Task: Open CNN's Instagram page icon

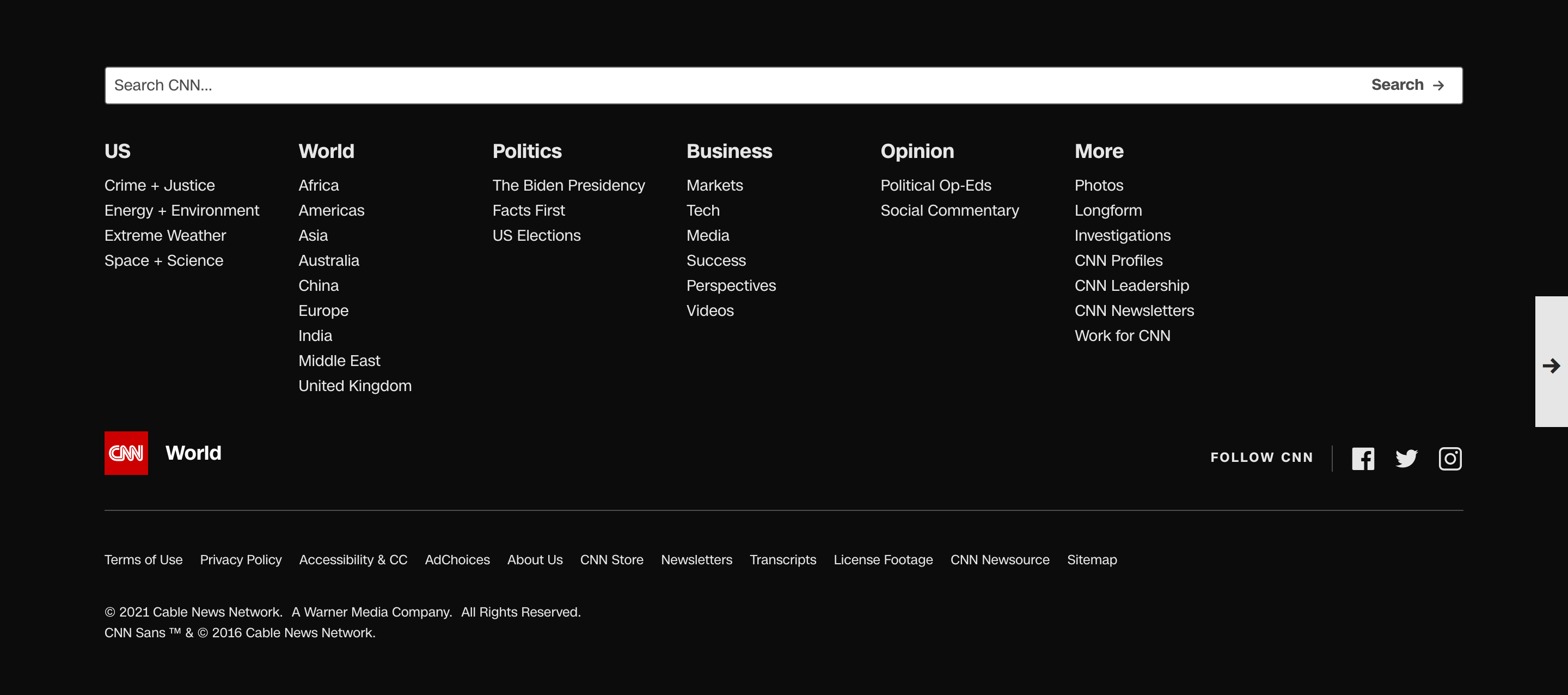Action: click(x=1450, y=459)
